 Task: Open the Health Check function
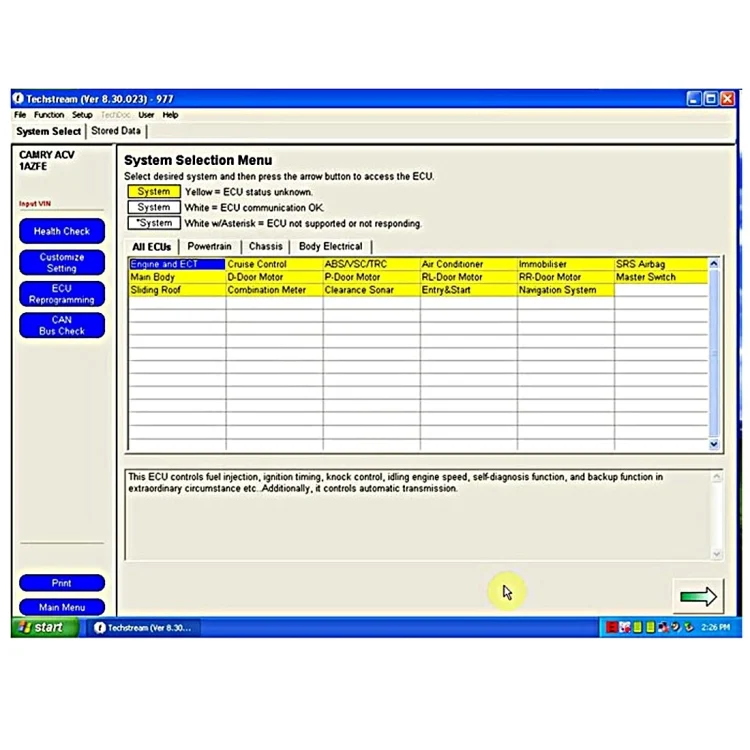(62, 231)
